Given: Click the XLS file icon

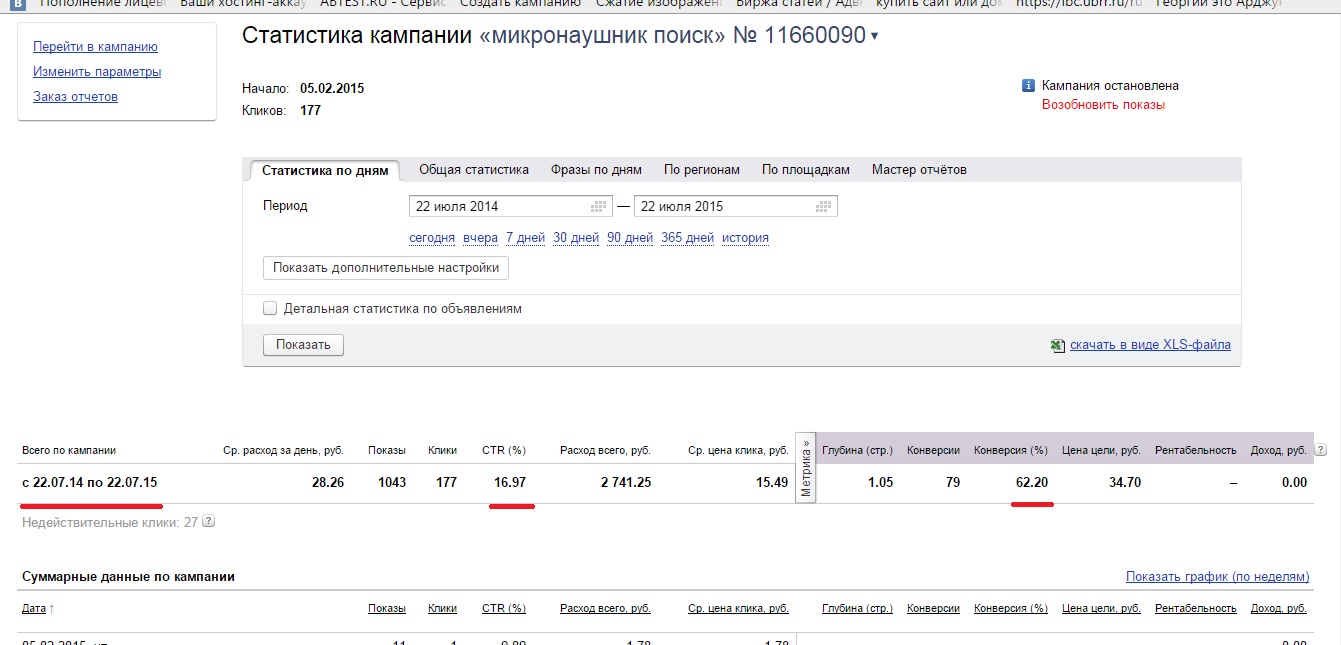Looking at the screenshot, I should coord(1057,345).
